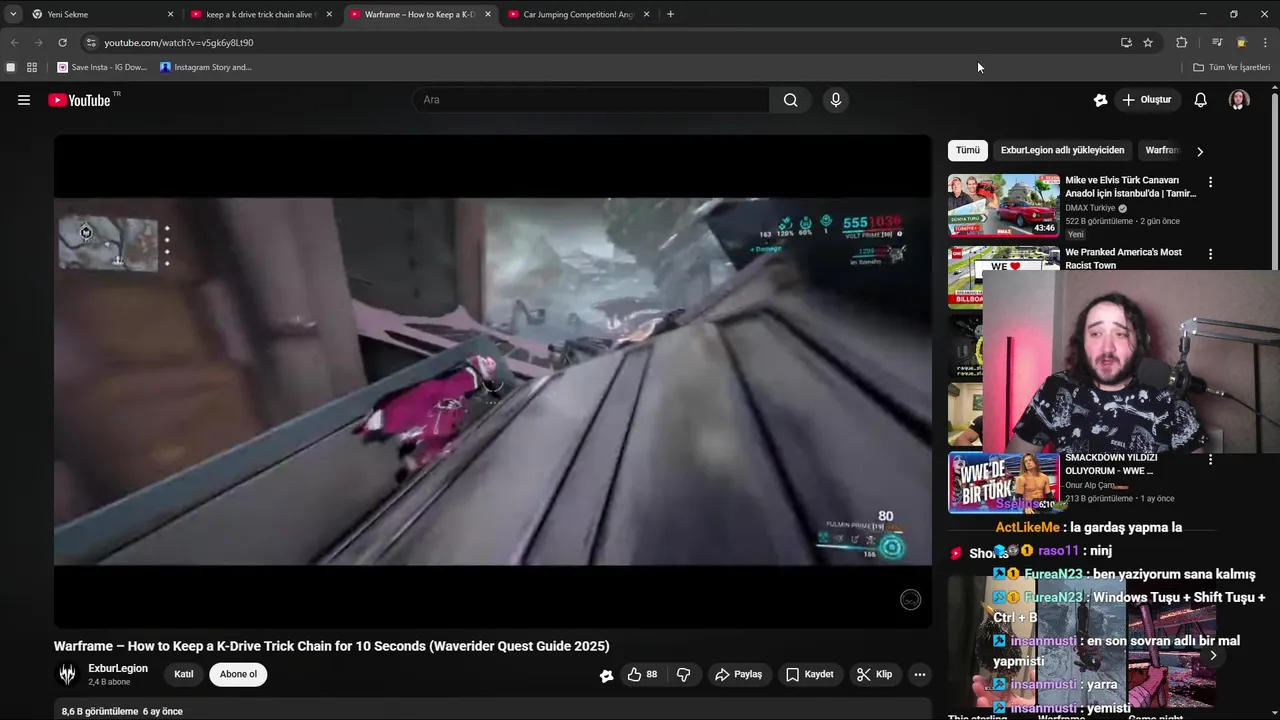
Task: Subscribe with the Abone ol button
Action: (238, 674)
